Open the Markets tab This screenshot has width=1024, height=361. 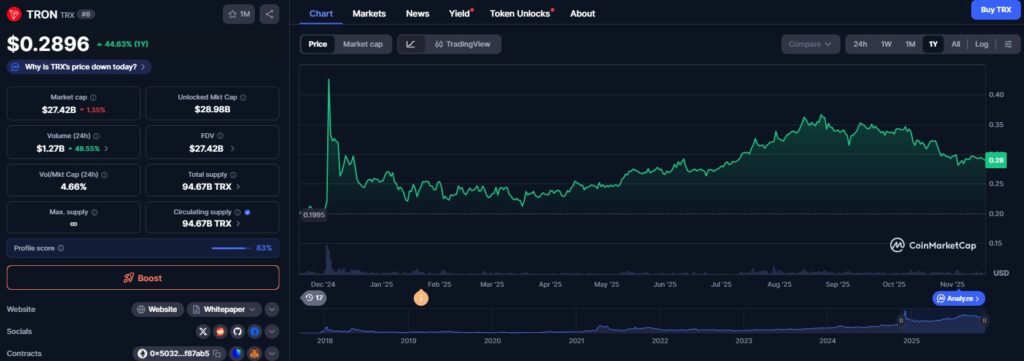(369, 13)
